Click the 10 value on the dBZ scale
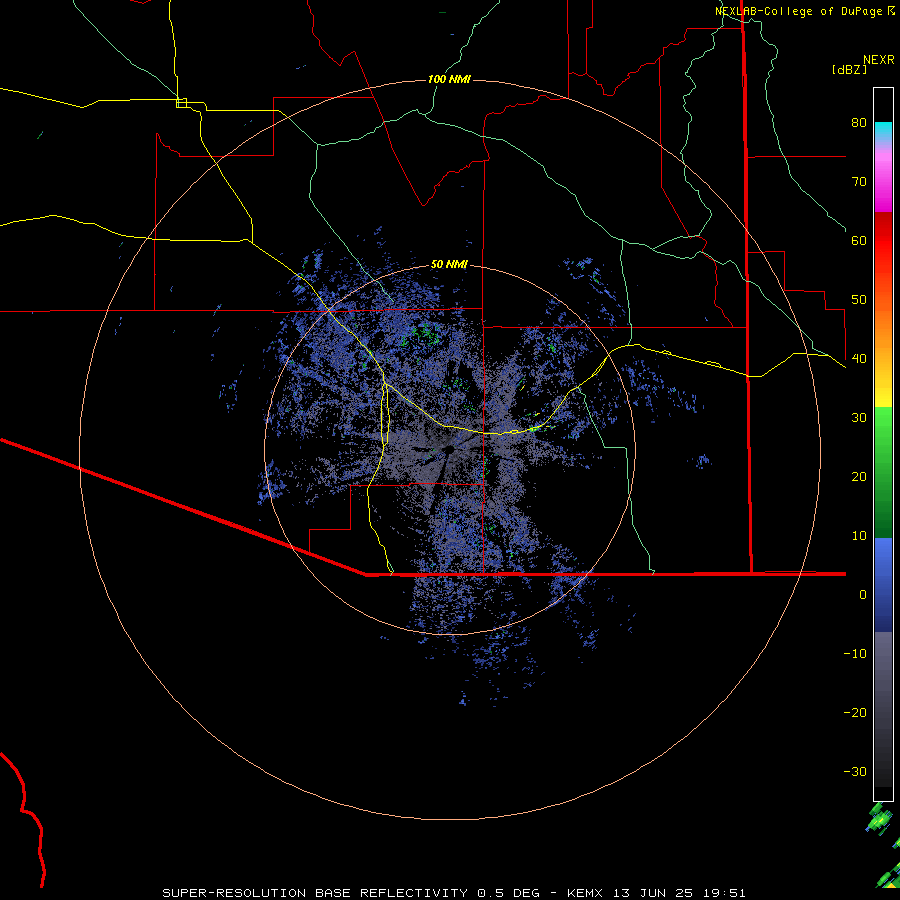The image size is (900, 900). tap(859, 536)
